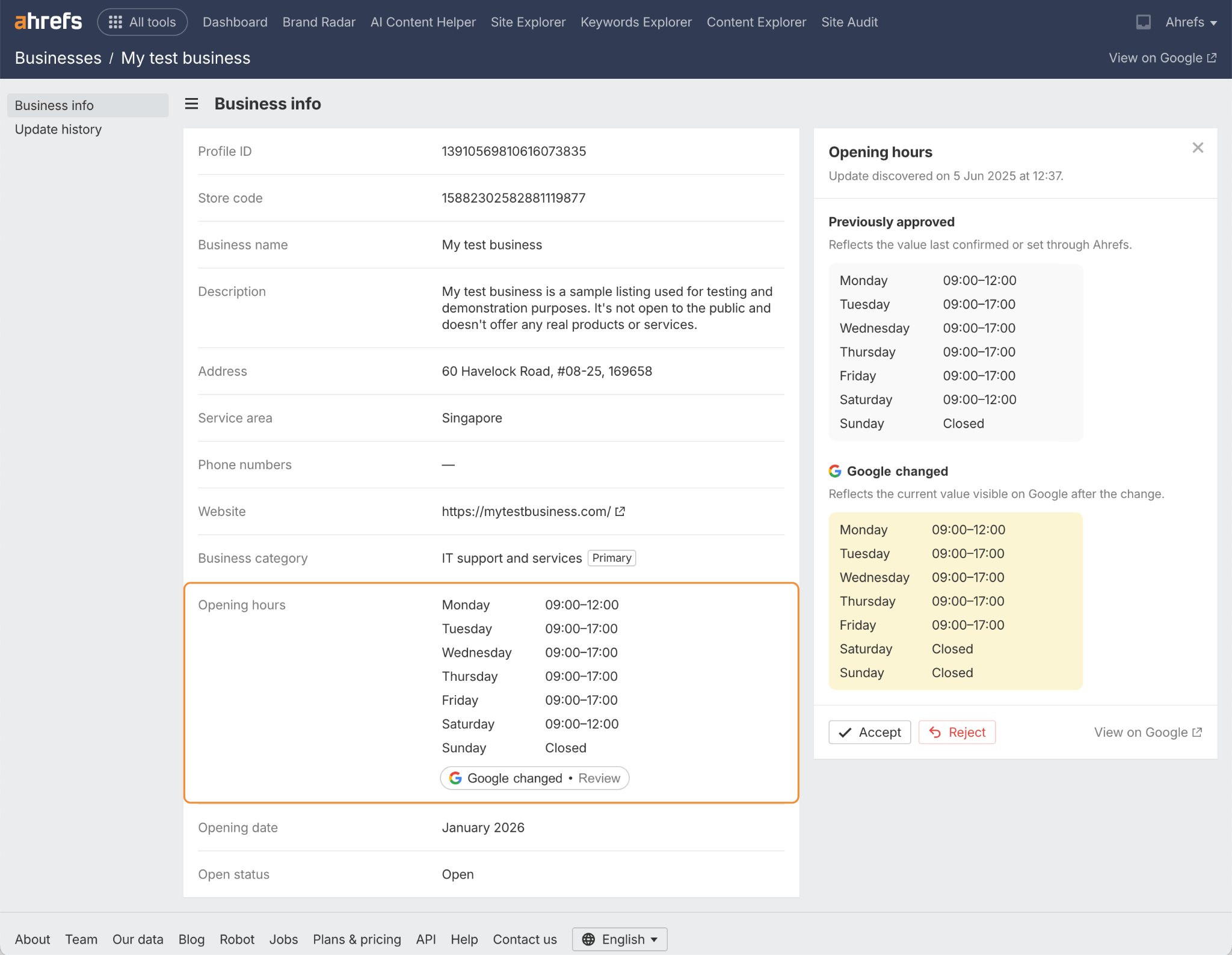Click the Ahrefs logo
Viewport: 1232px width, 955px height.
48,20
